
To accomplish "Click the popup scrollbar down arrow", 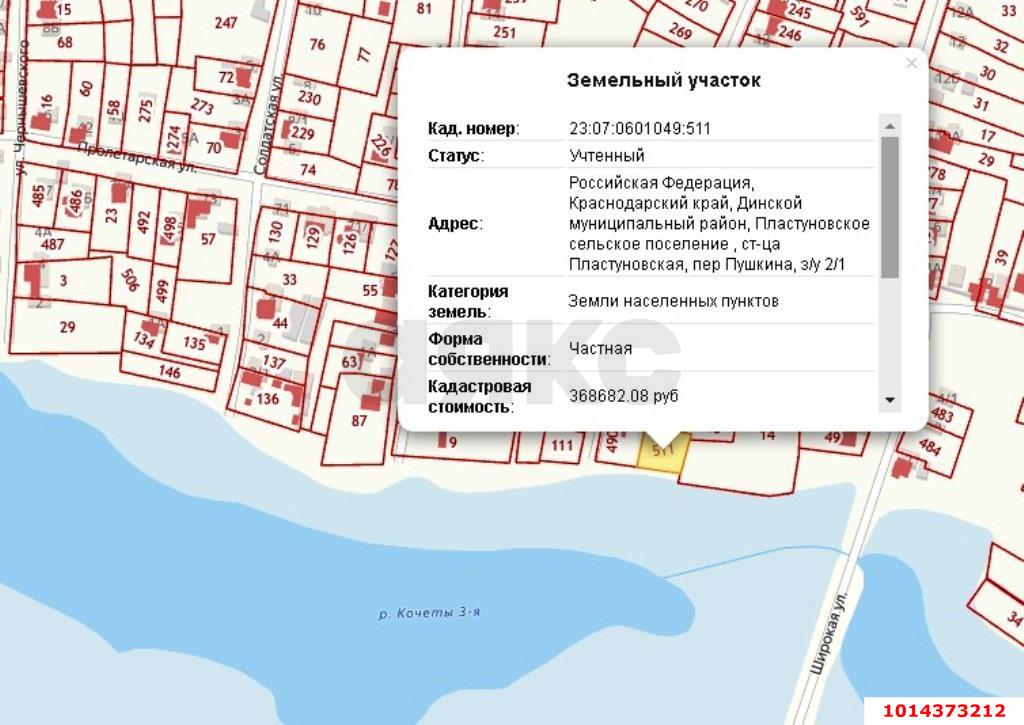I will point(889,400).
